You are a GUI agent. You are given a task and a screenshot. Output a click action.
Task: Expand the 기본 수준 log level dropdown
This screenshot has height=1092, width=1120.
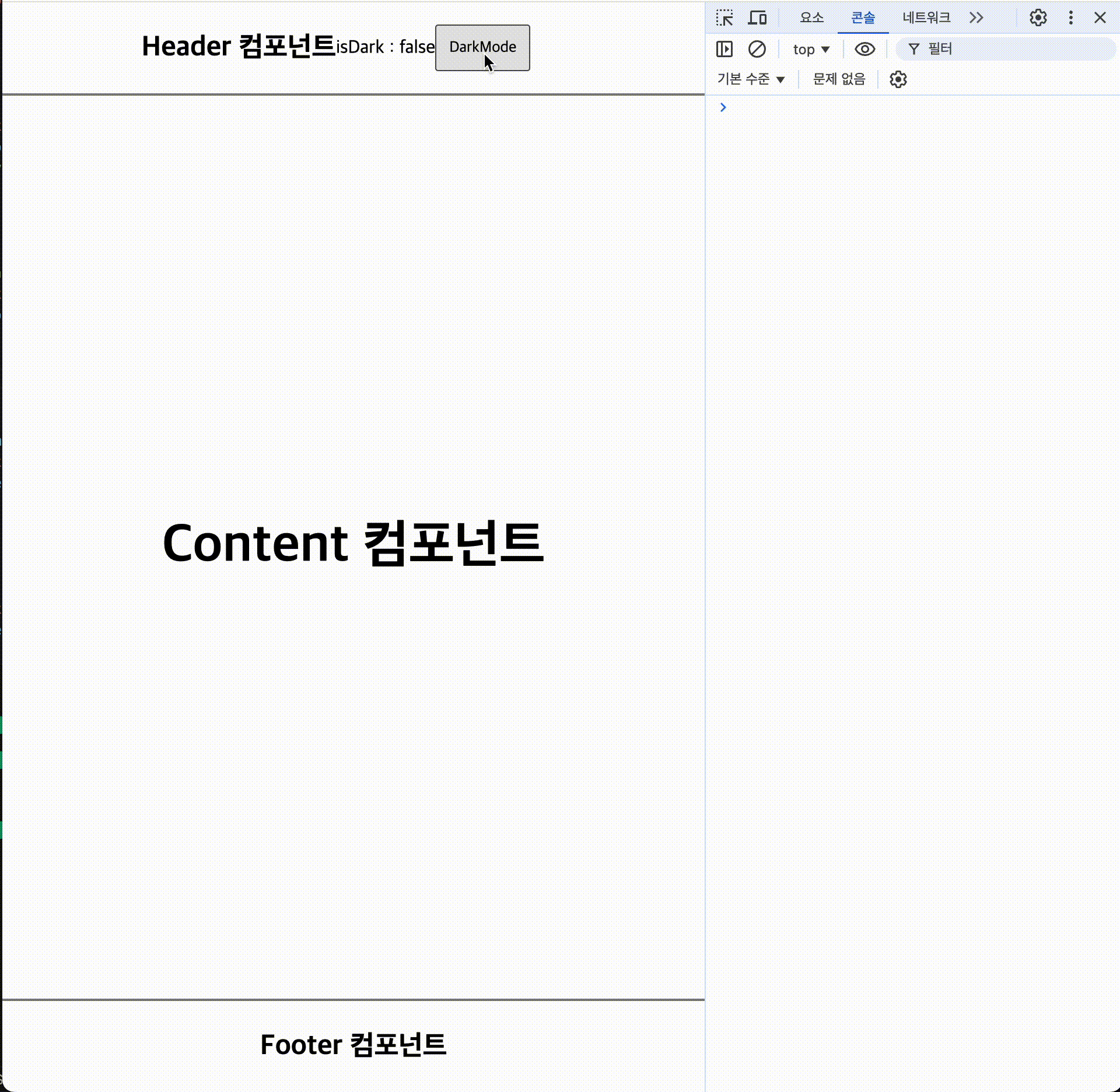click(751, 79)
